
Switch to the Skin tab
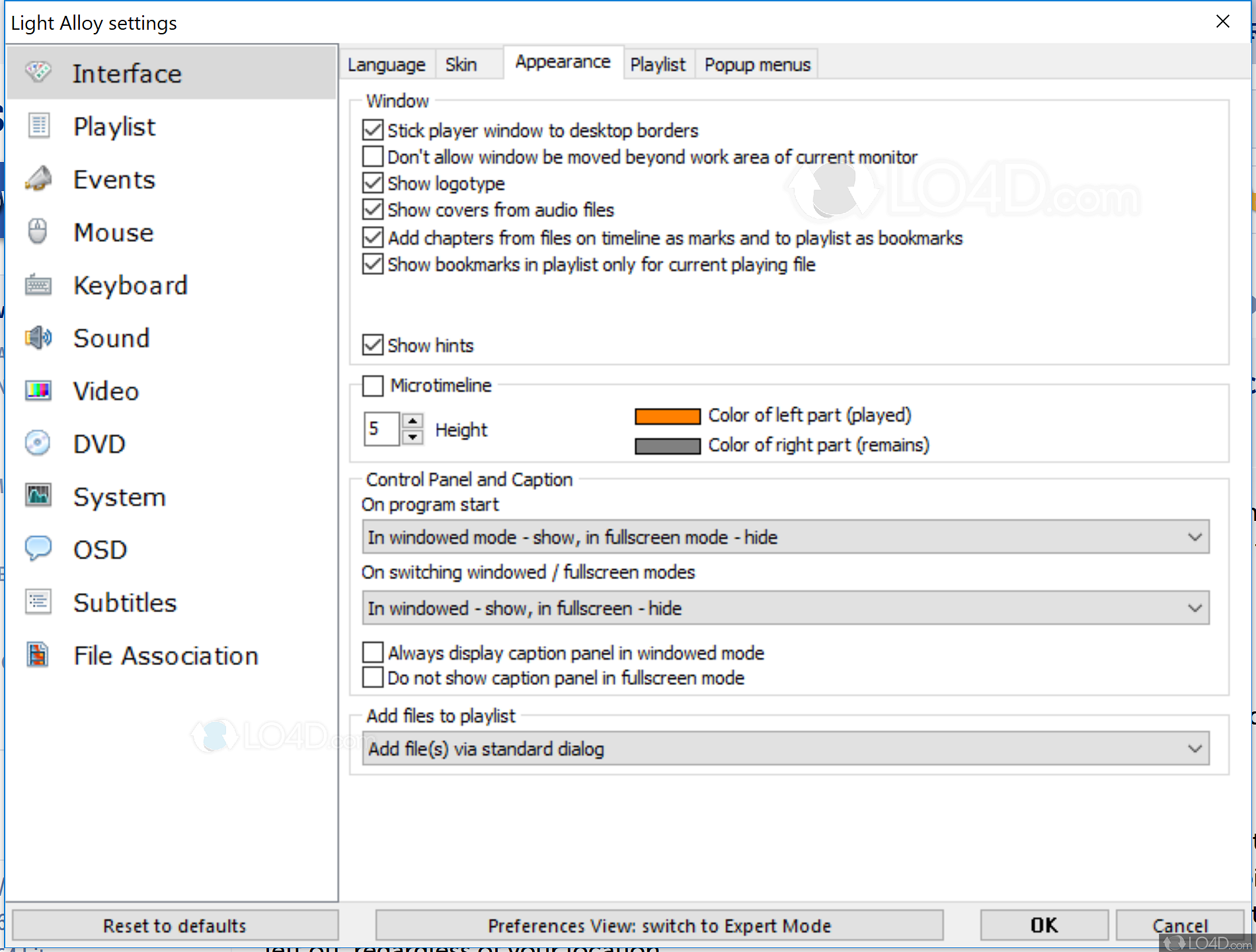[x=461, y=63]
